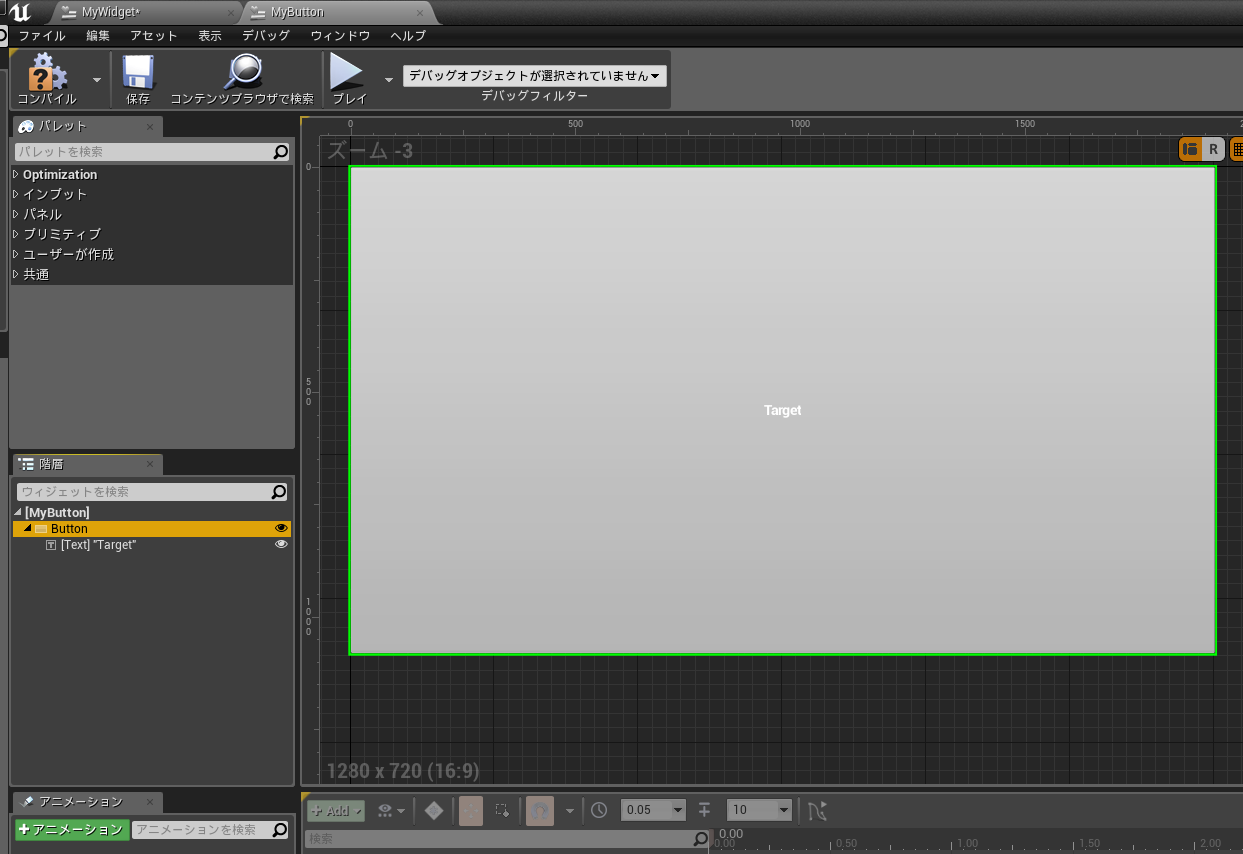Toggle visibility eye for [Text] "Target" row
This screenshot has width=1243, height=854.
pos(281,545)
